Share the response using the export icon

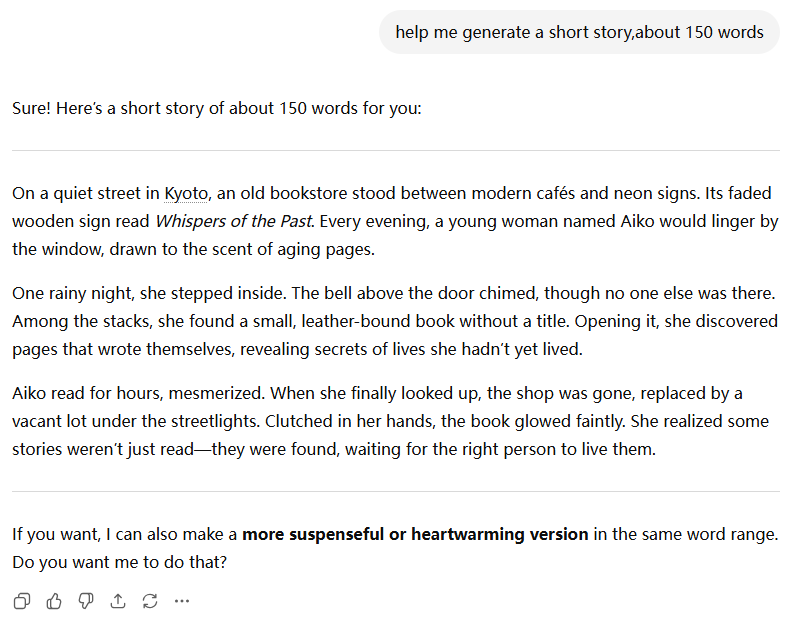click(118, 600)
